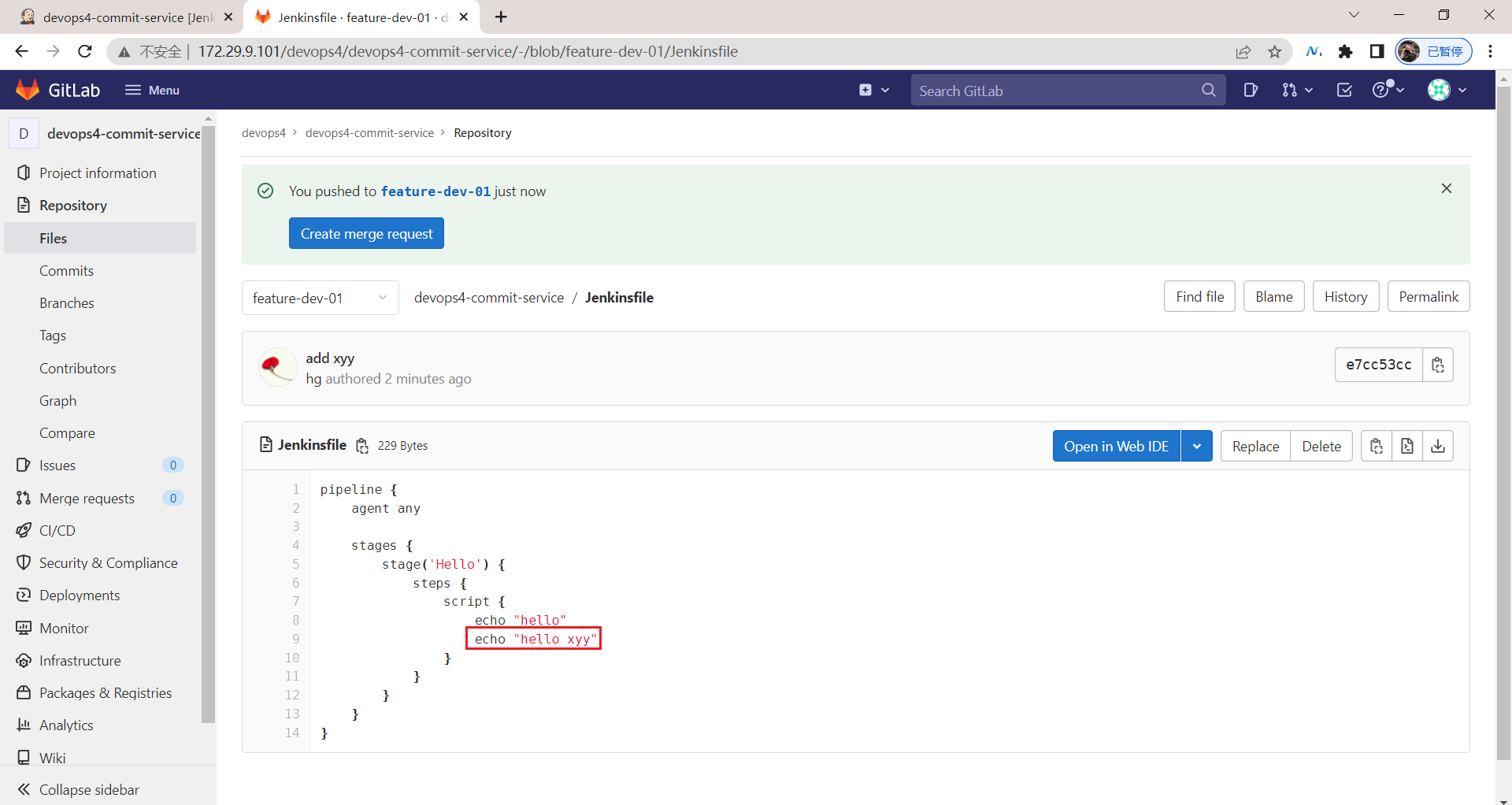Image resolution: width=1512 pixels, height=805 pixels.
Task: Open the create new plus dropdown
Action: tap(874, 90)
